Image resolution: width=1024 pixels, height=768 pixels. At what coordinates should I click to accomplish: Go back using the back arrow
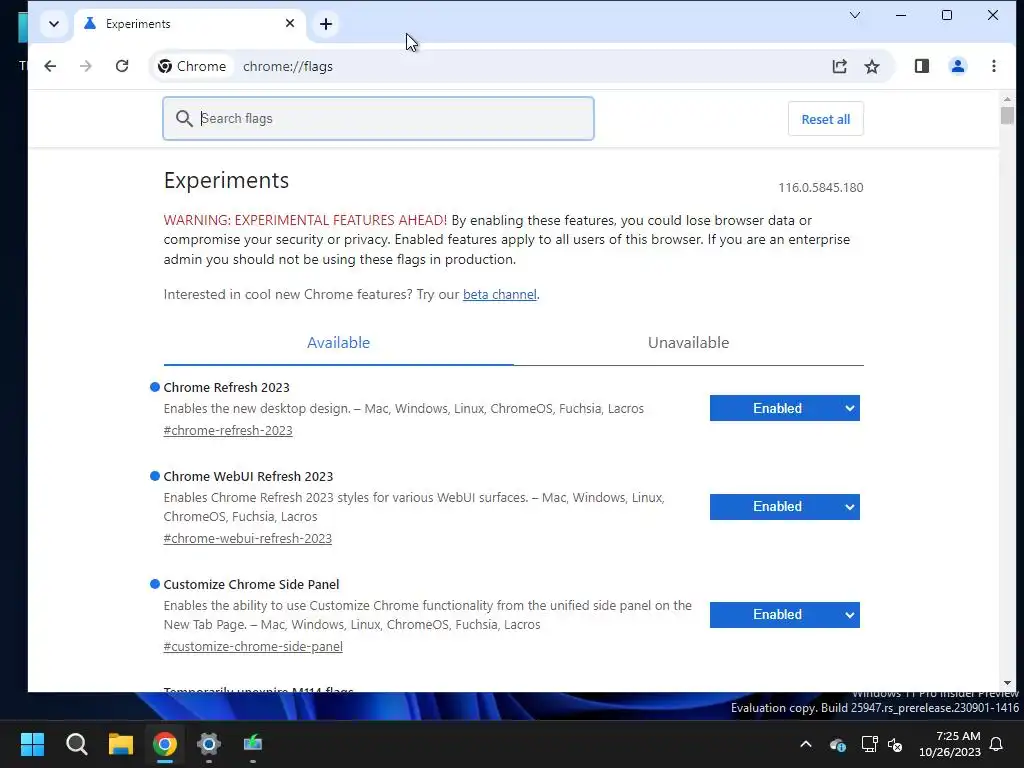click(x=50, y=66)
